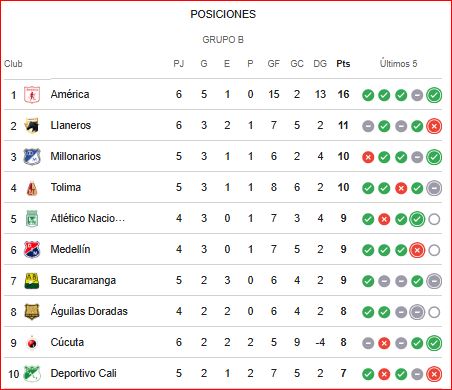
Task: Click the Pts column header
Action: [x=343, y=64]
